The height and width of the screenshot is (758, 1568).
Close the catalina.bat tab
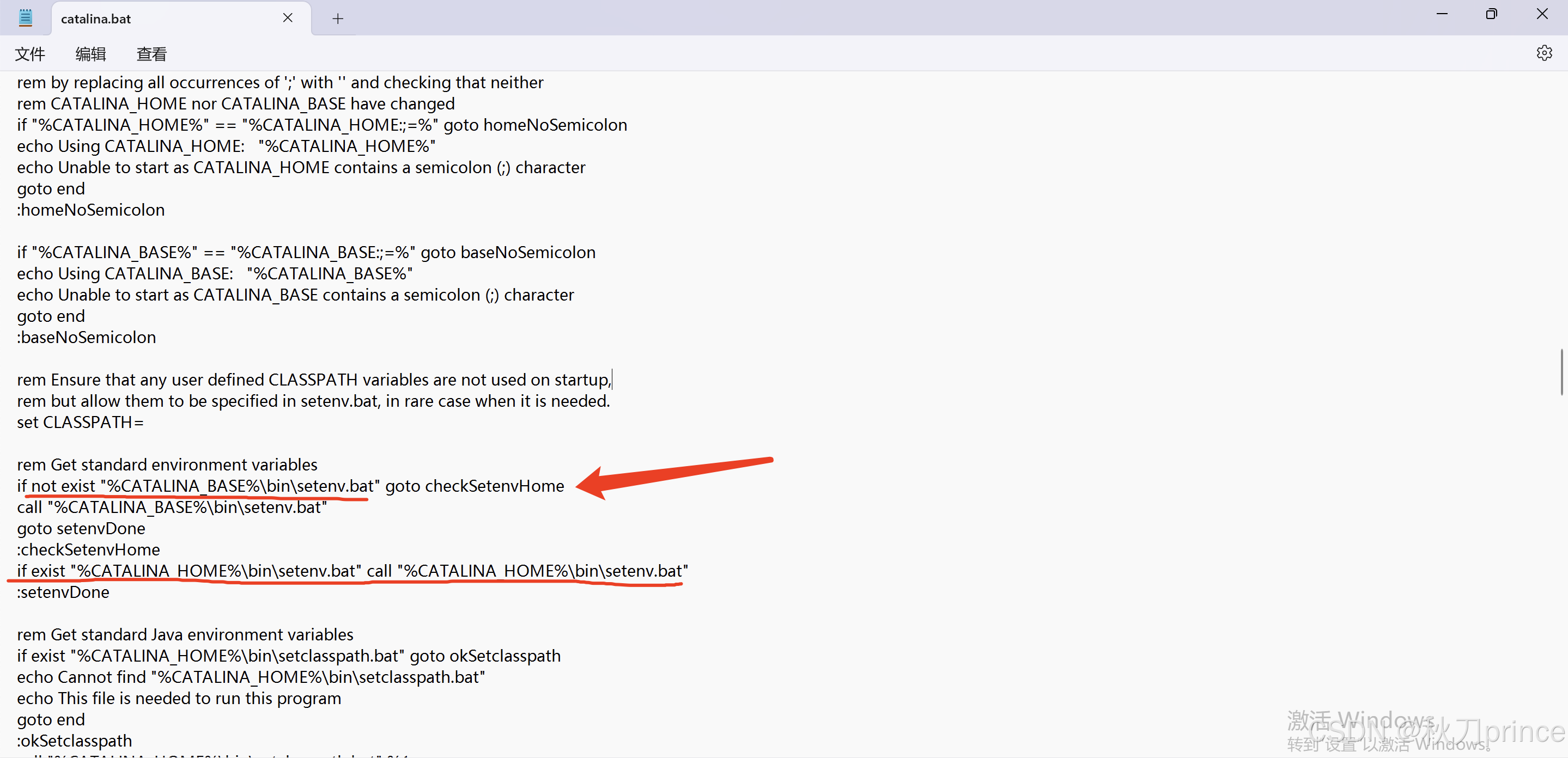pos(288,19)
